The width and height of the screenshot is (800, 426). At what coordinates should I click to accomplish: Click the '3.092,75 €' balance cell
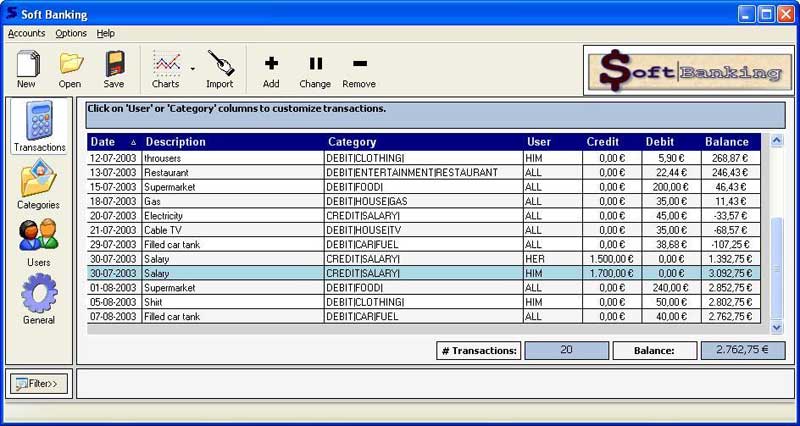(x=731, y=273)
